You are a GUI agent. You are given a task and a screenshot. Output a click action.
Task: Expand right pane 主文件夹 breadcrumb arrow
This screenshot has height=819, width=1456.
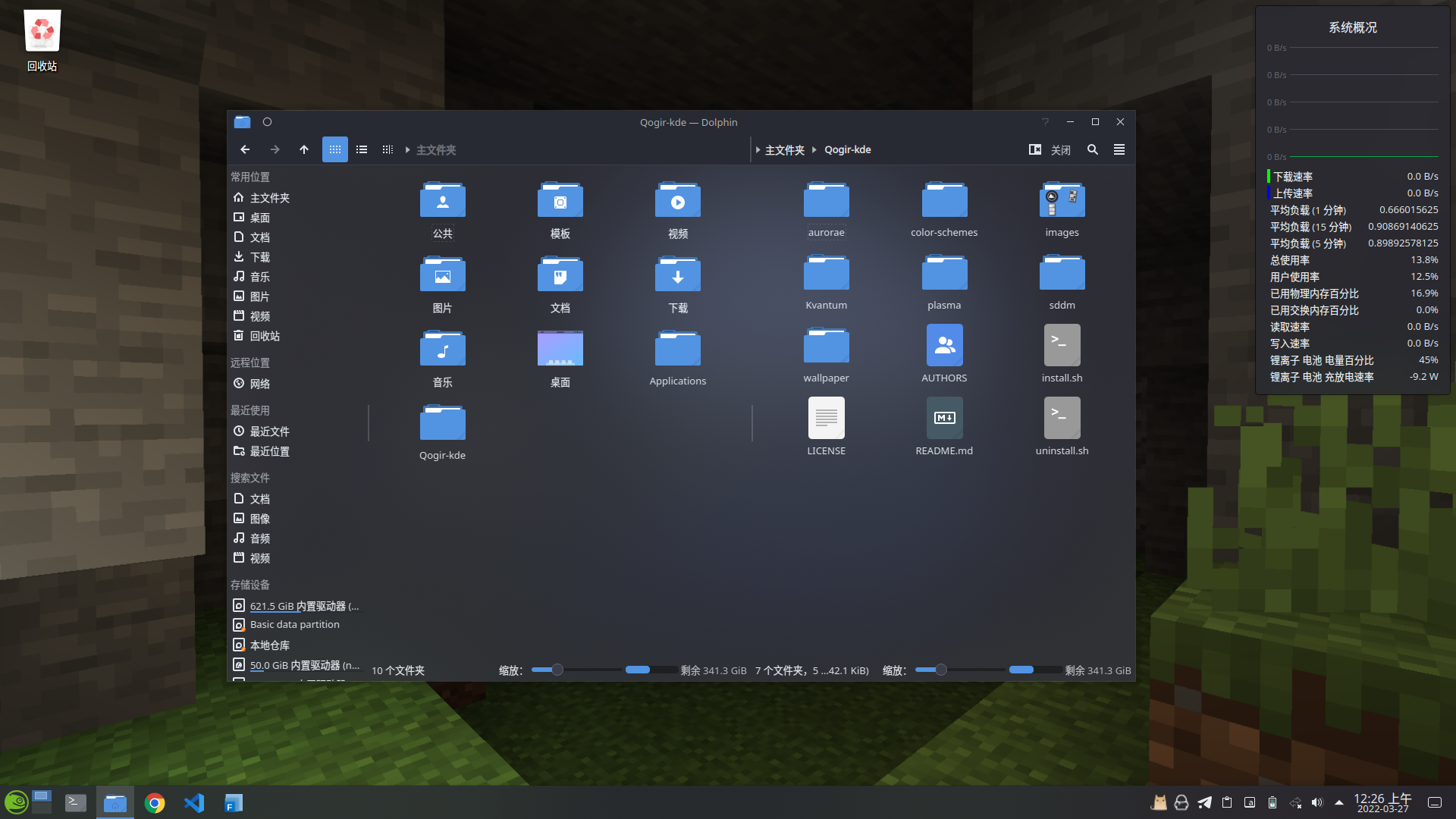pos(758,150)
